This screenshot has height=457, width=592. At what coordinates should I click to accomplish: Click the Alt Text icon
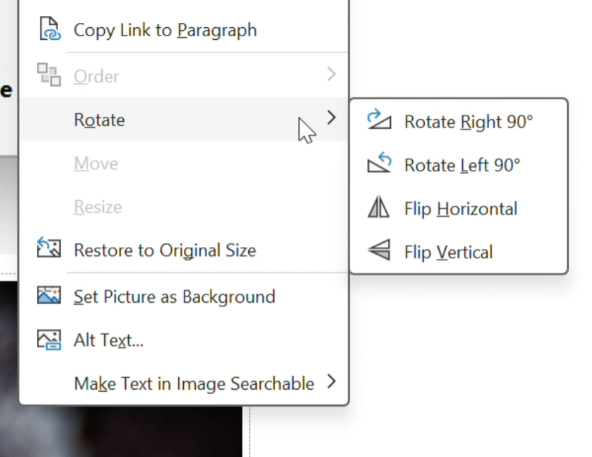49,339
